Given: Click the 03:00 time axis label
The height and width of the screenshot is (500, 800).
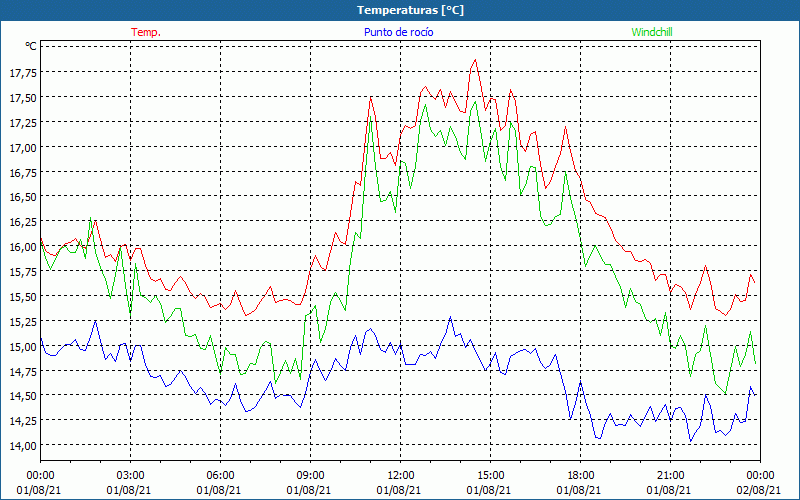Looking at the screenshot, I should click(131, 476).
